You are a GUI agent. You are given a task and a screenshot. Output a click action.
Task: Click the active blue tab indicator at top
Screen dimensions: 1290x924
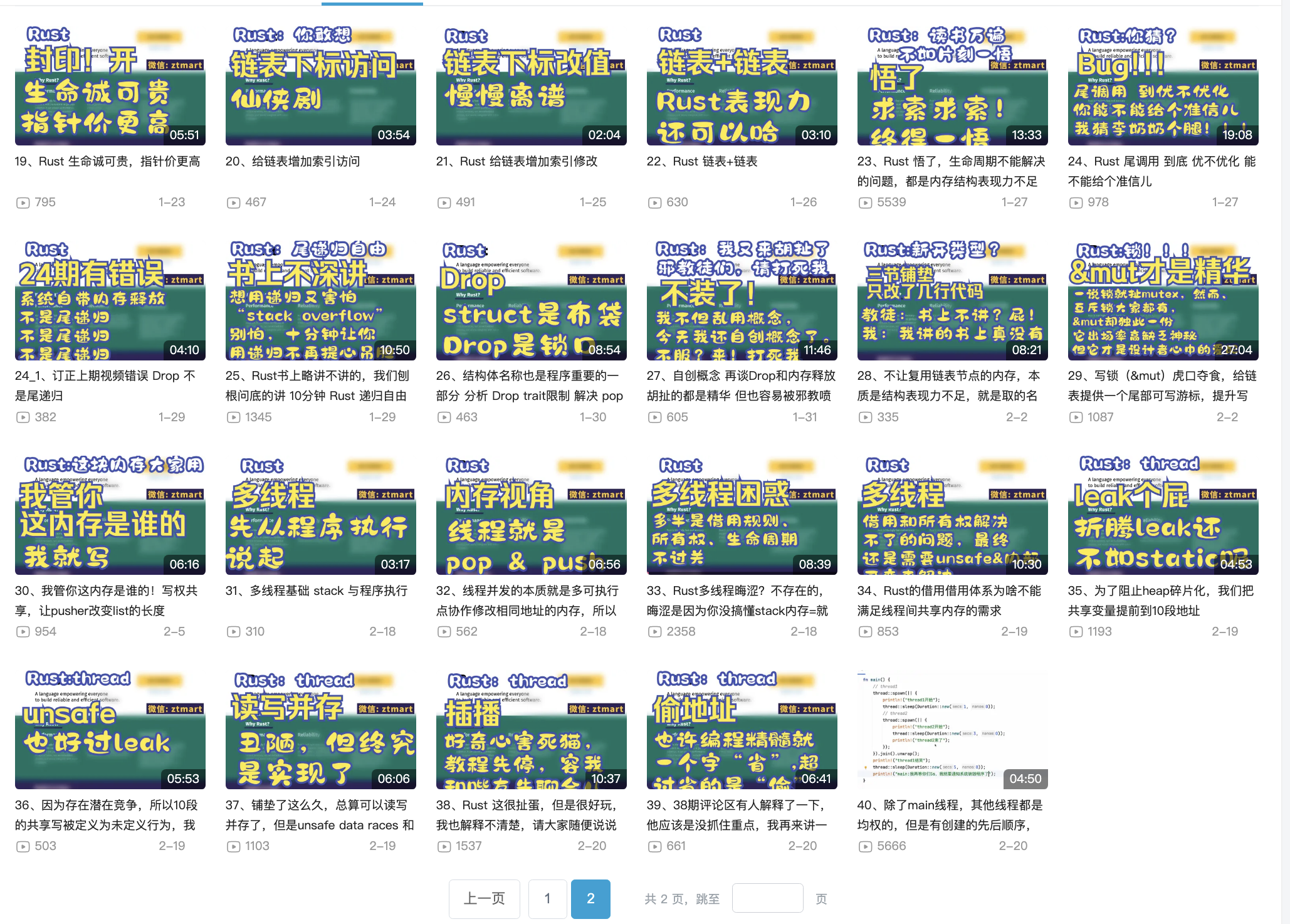tap(372, 3)
